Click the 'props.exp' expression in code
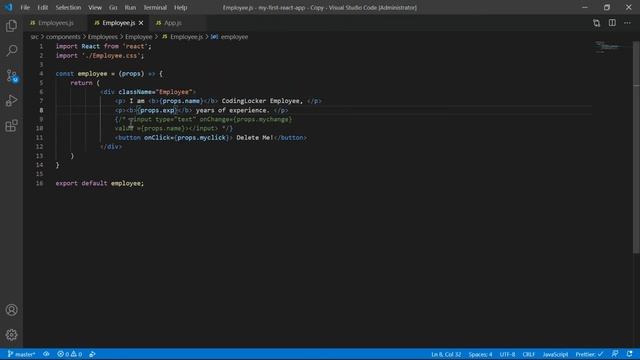The image size is (640, 360). coord(157,110)
